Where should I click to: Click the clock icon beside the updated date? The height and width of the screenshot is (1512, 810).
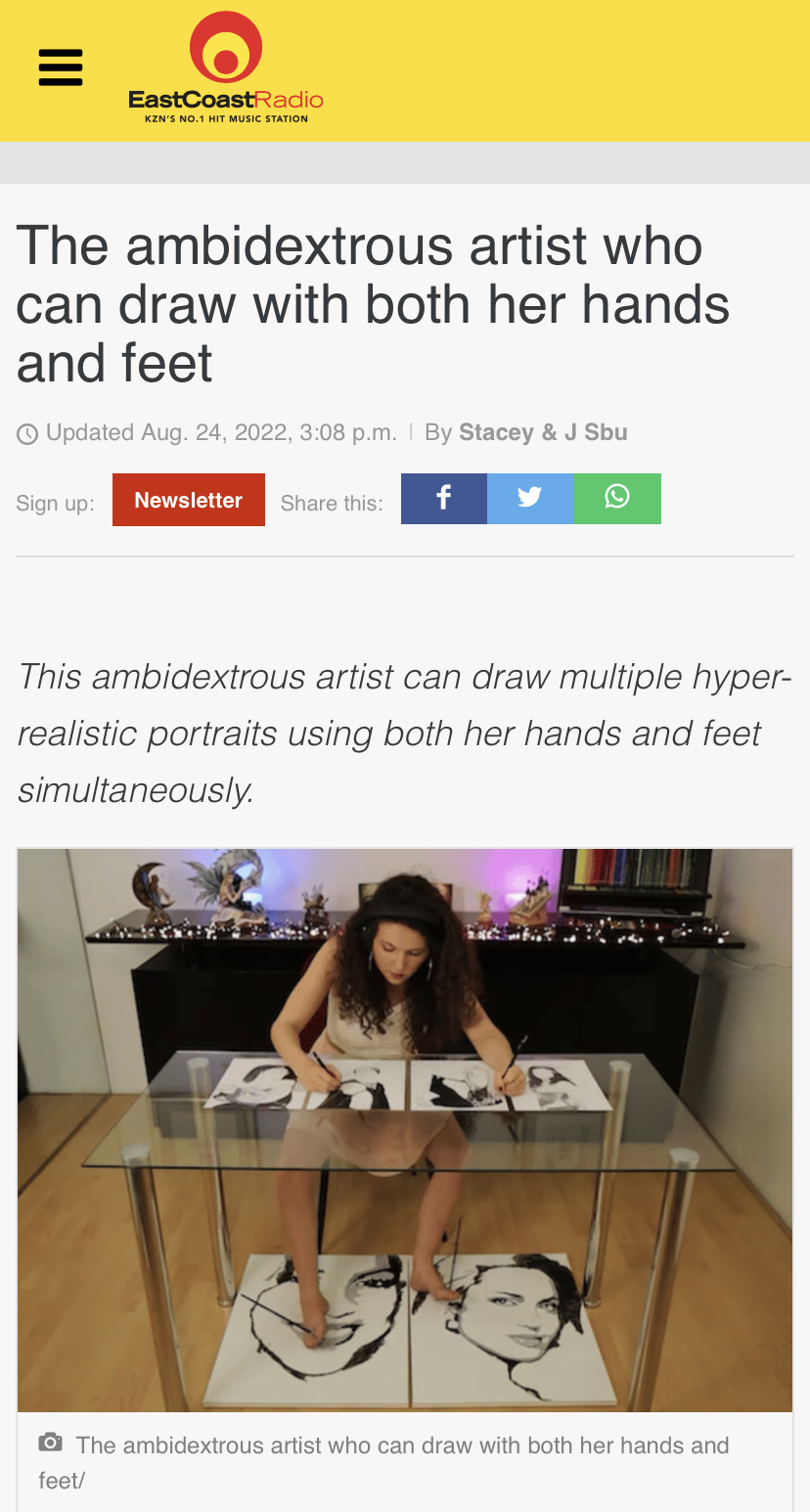point(27,433)
